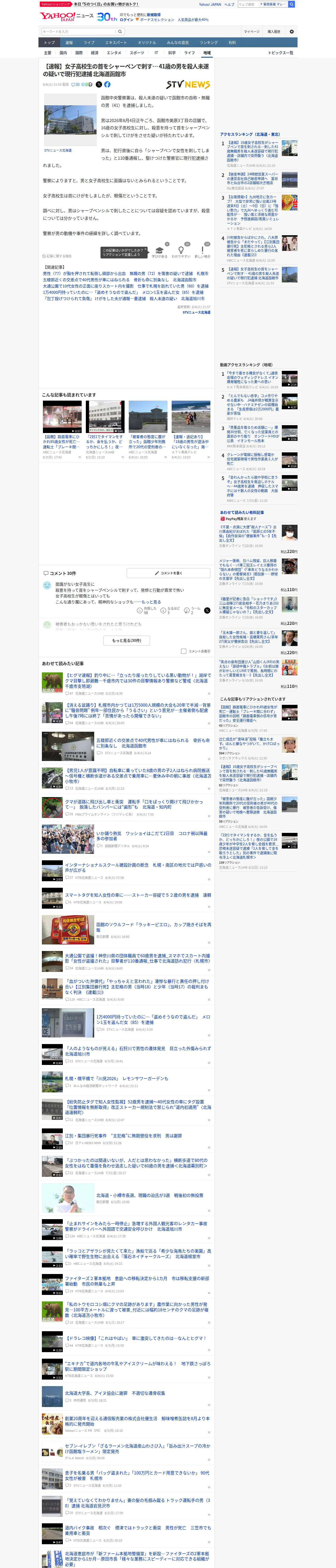Viewport: 336px width, 1568px height.
Task: Select the スポーツ category tab
Action: (x=137, y=53)
